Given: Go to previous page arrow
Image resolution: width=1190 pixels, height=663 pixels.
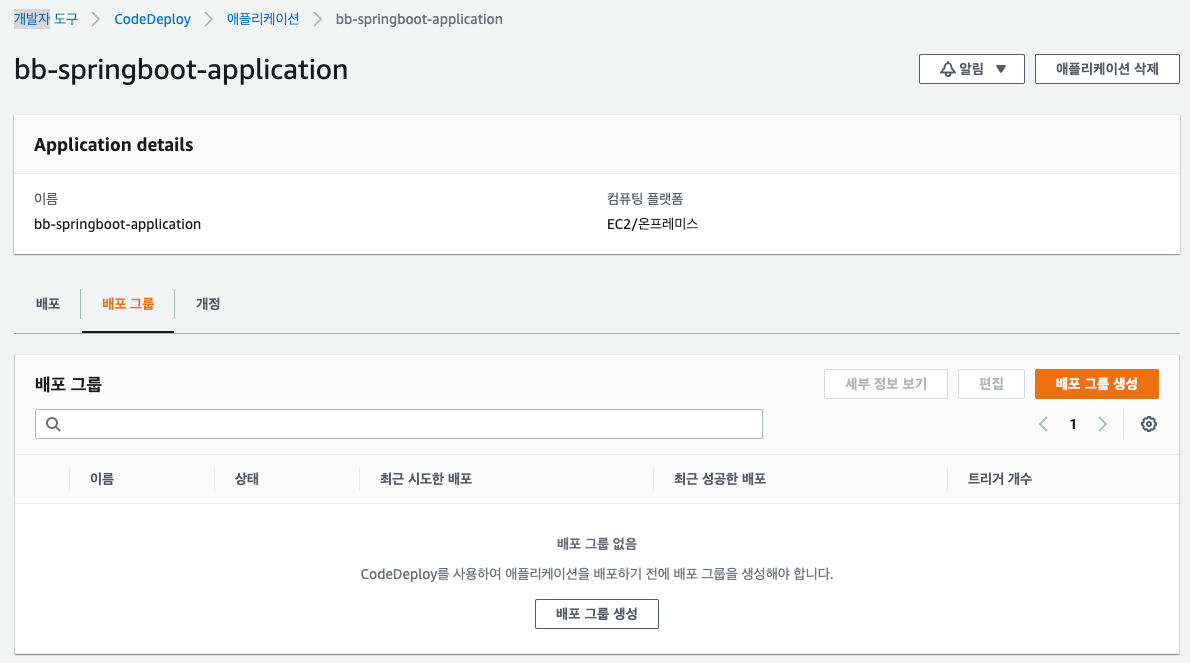Looking at the screenshot, I should click(1044, 424).
